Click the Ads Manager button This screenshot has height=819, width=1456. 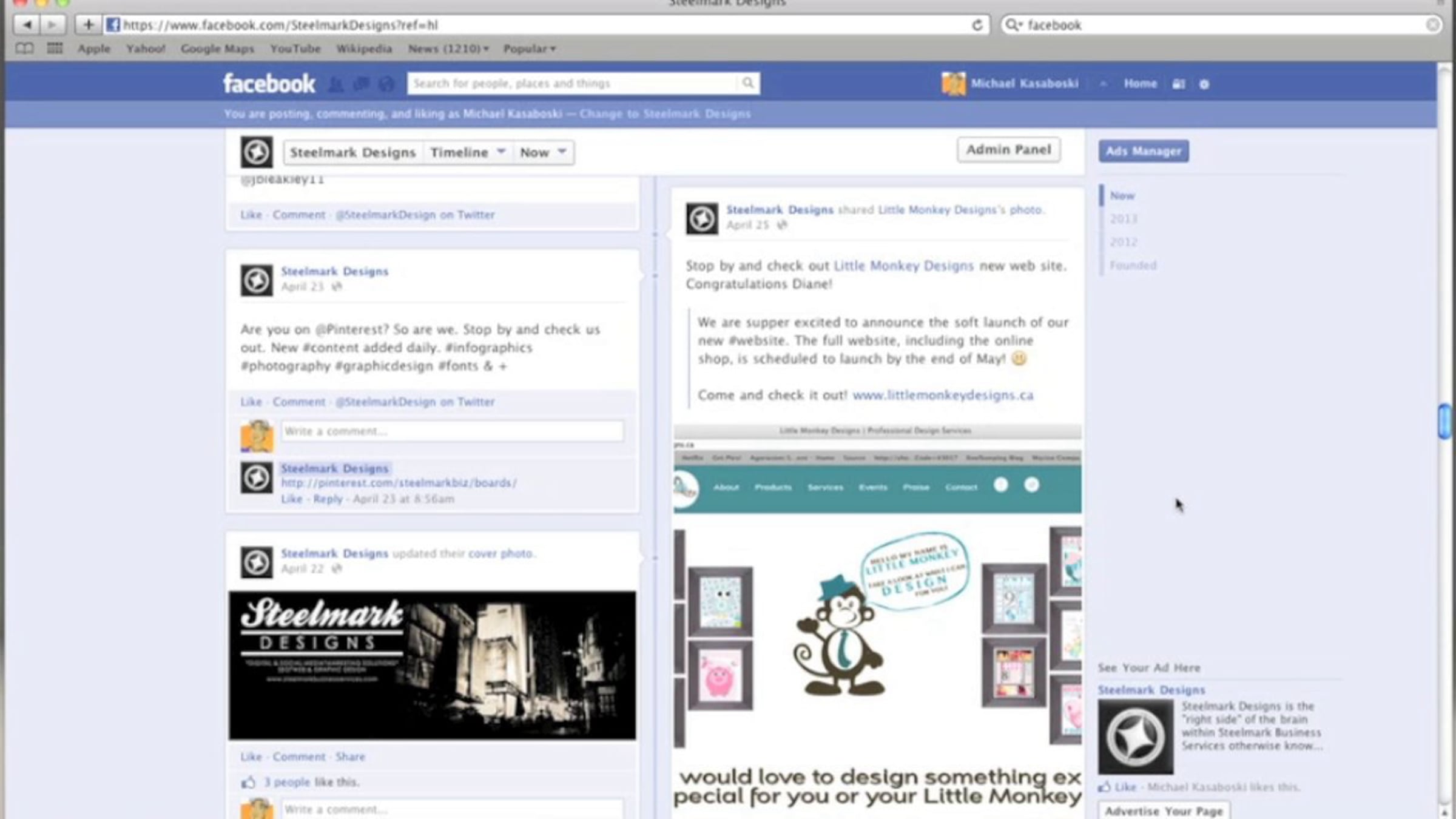coord(1143,151)
